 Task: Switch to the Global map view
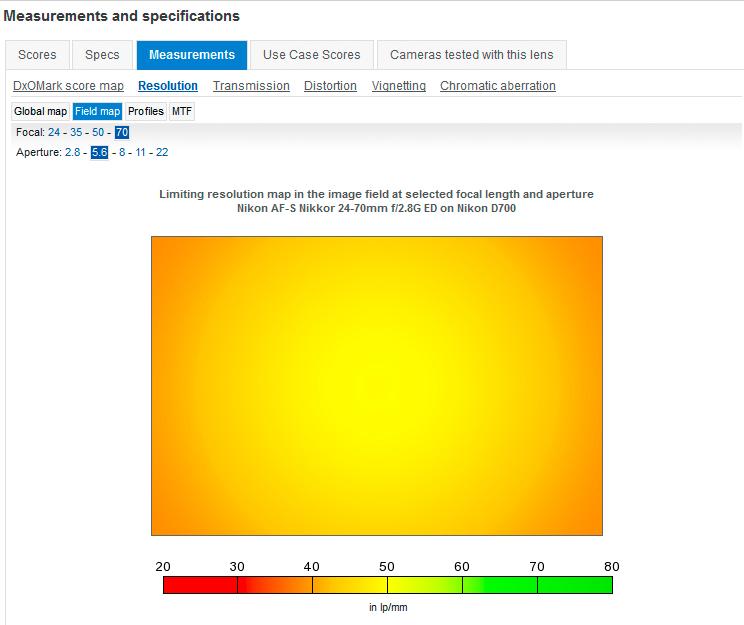(40, 112)
